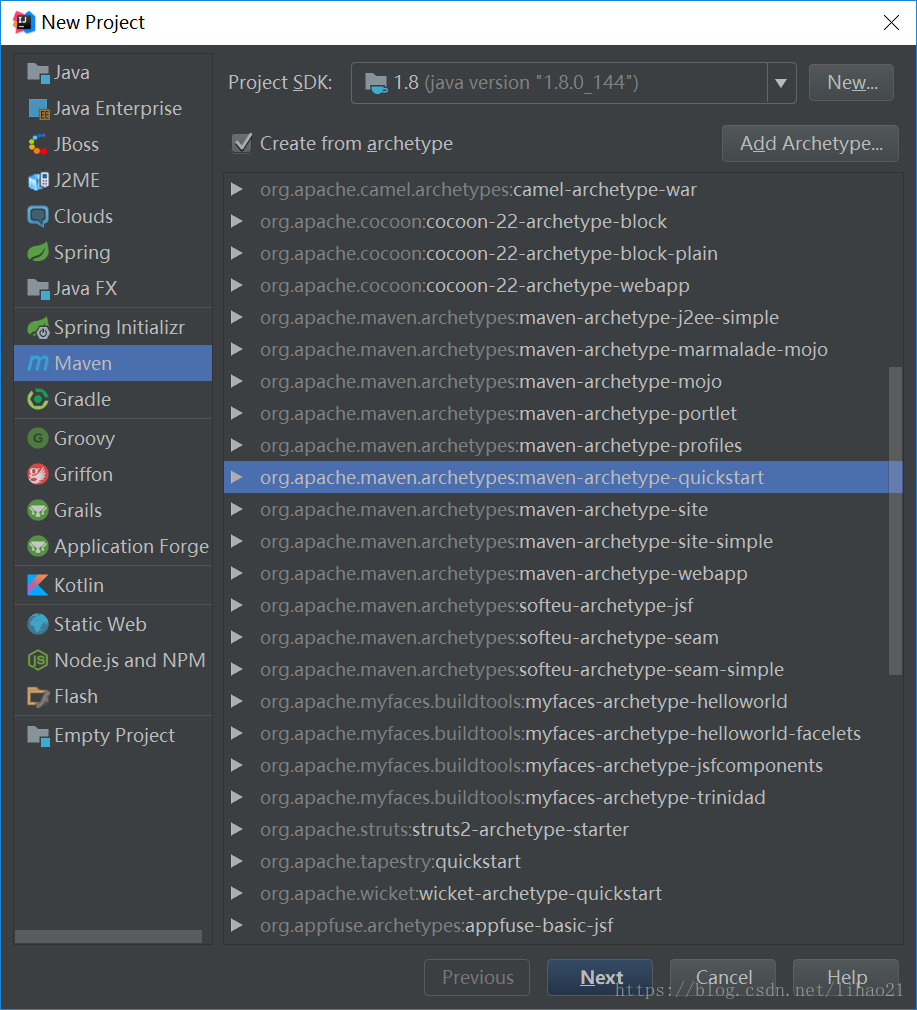This screenshot has width=917, height=1010.
Task: Expand maven-archetype-j2ee-simple node
Action: 237,317
